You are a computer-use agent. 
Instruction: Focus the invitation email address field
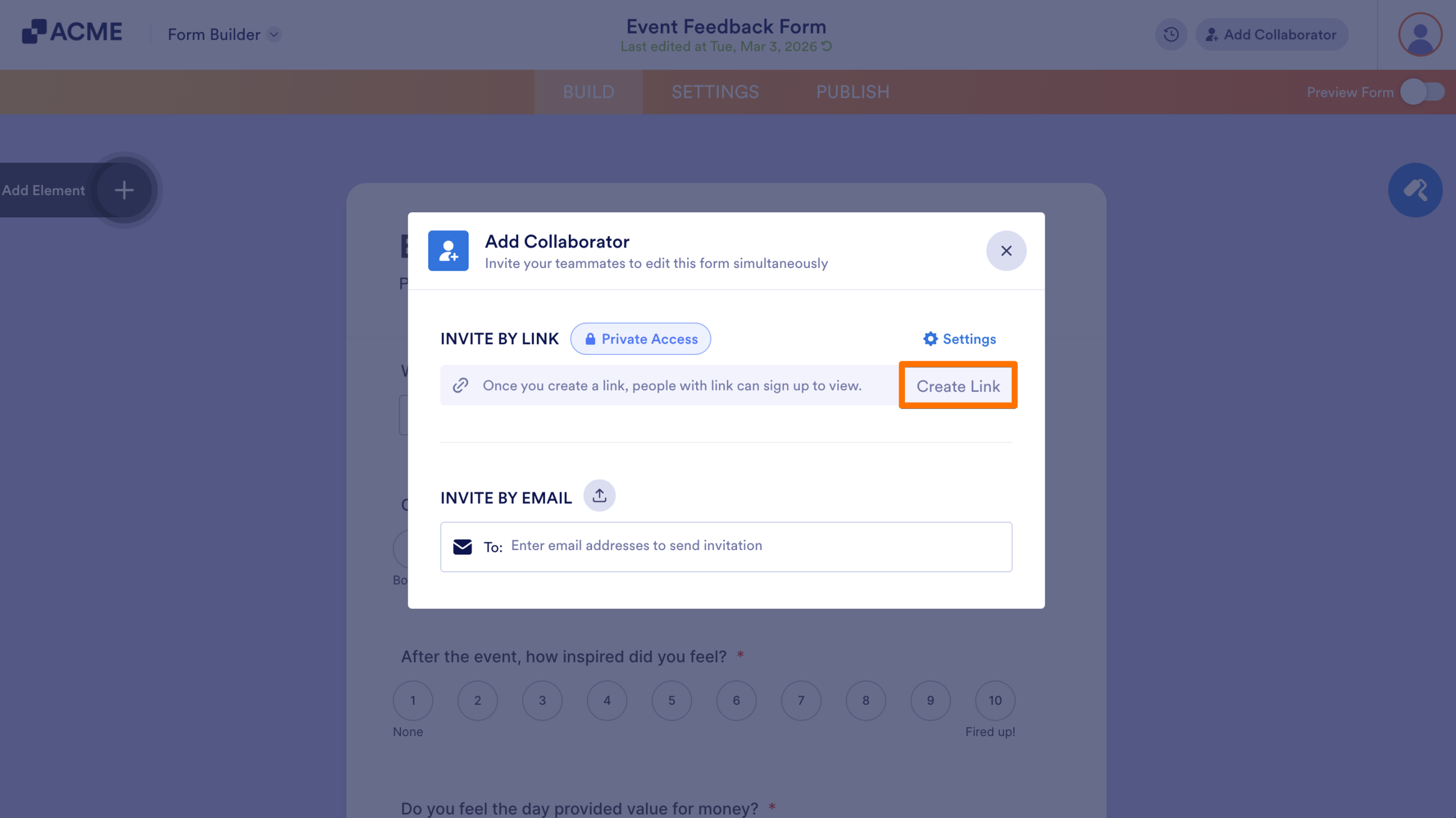[x=739, y=546]
